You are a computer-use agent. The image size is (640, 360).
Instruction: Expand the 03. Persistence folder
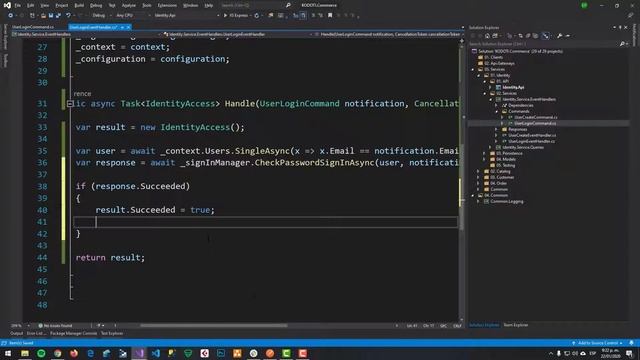coord(485,153)
